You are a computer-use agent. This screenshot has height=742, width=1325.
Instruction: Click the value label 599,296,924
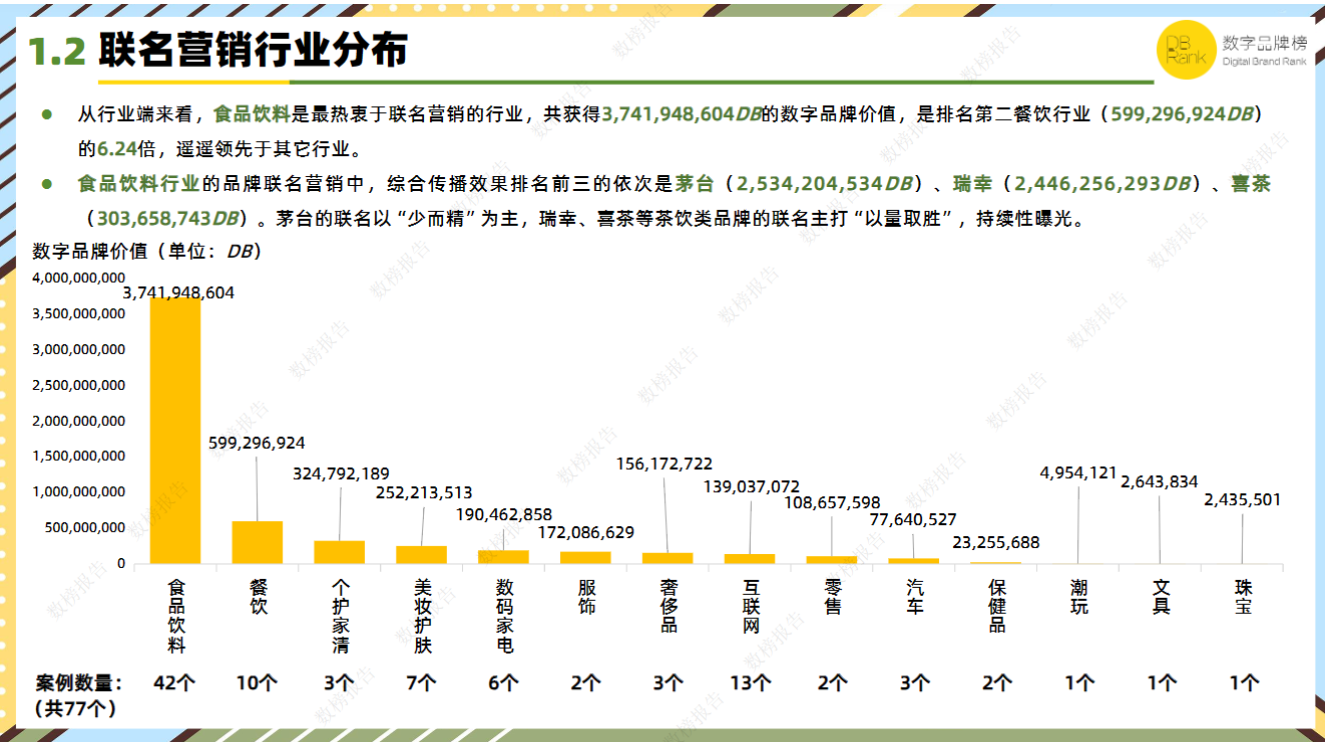coord(257,443)
